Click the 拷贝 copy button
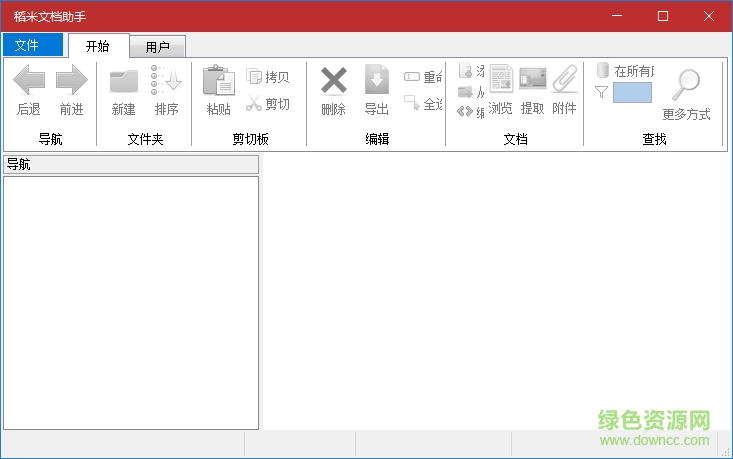Viewport: 733px width, 459px height. (268, 77)
